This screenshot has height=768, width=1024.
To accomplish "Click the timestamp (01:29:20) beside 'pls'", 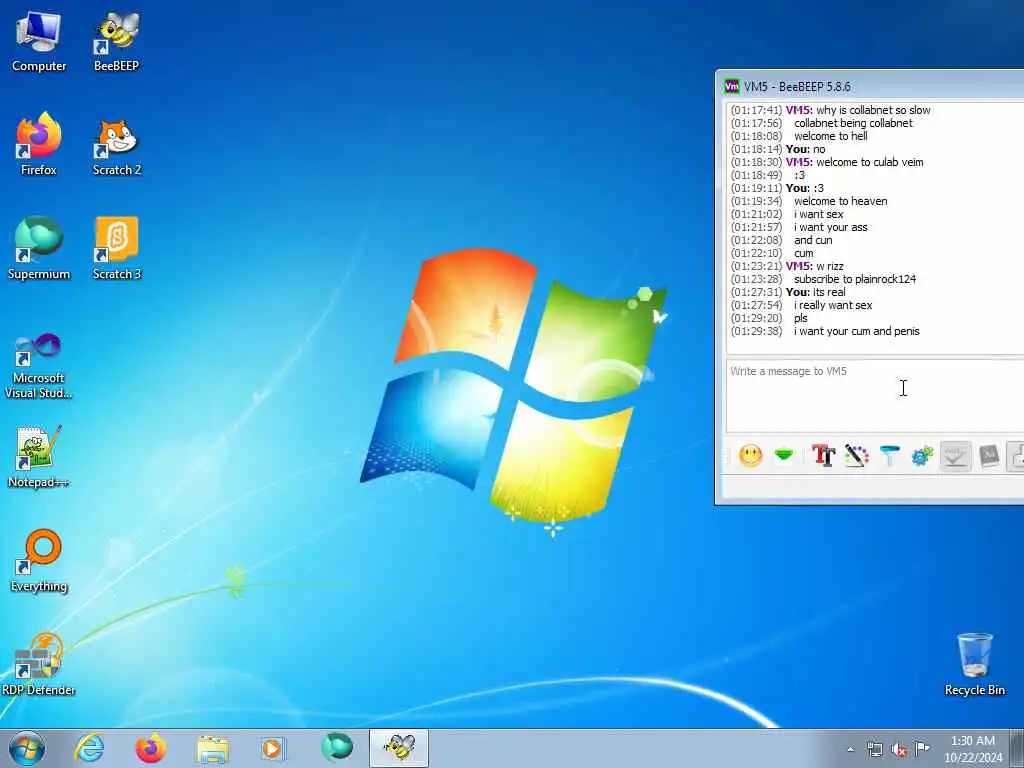I will [756, 318].
